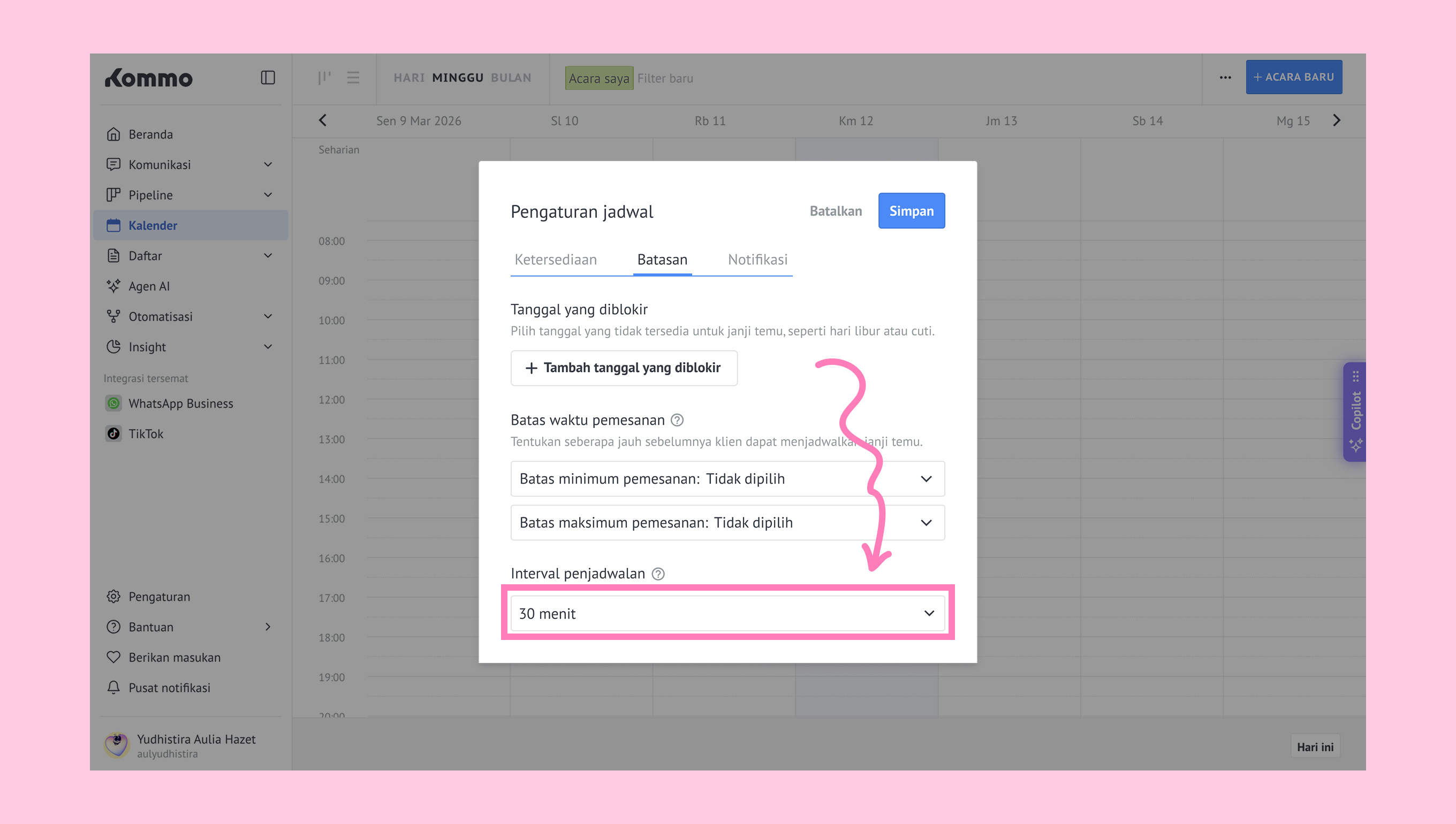Click the Beranda home icon

point(114,134)
